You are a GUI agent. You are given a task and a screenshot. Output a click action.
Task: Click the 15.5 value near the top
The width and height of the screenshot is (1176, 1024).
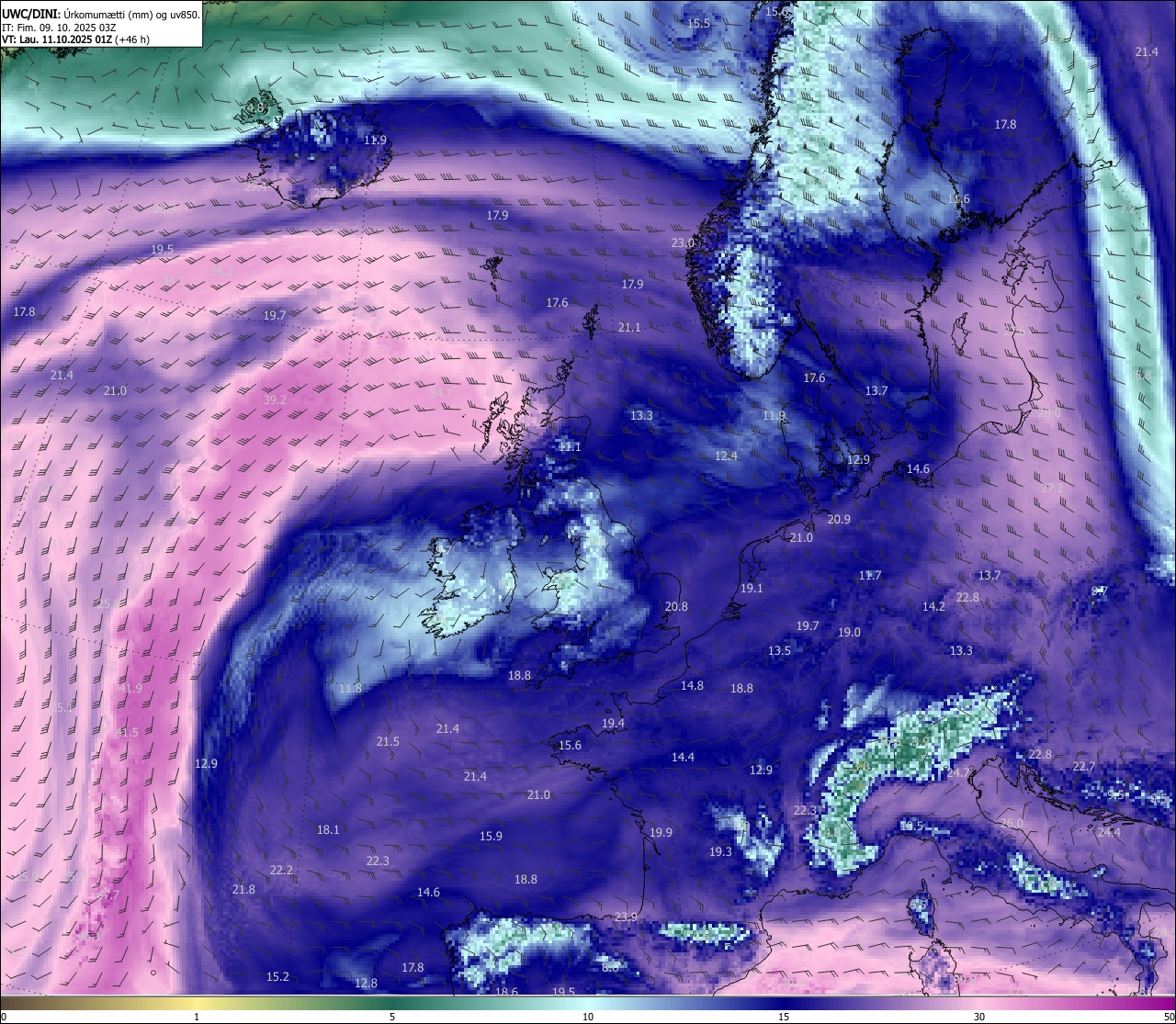coord(698,23)
